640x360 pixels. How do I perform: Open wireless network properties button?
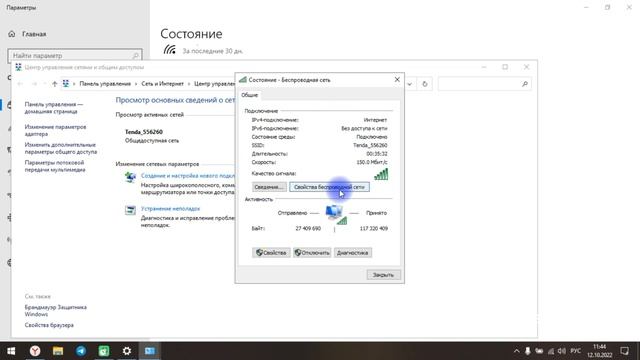(329, 187)
